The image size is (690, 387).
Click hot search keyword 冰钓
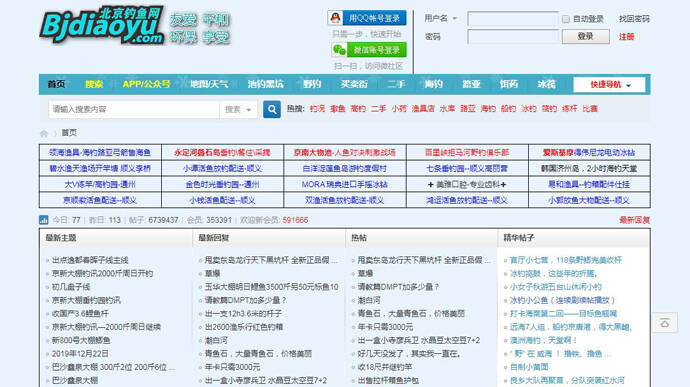click(x=529, y=109)
